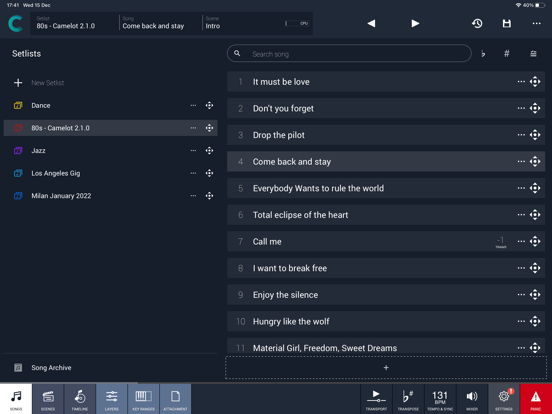Select song Don't you forget
552x414 pixels.
[x=386, y=108]
